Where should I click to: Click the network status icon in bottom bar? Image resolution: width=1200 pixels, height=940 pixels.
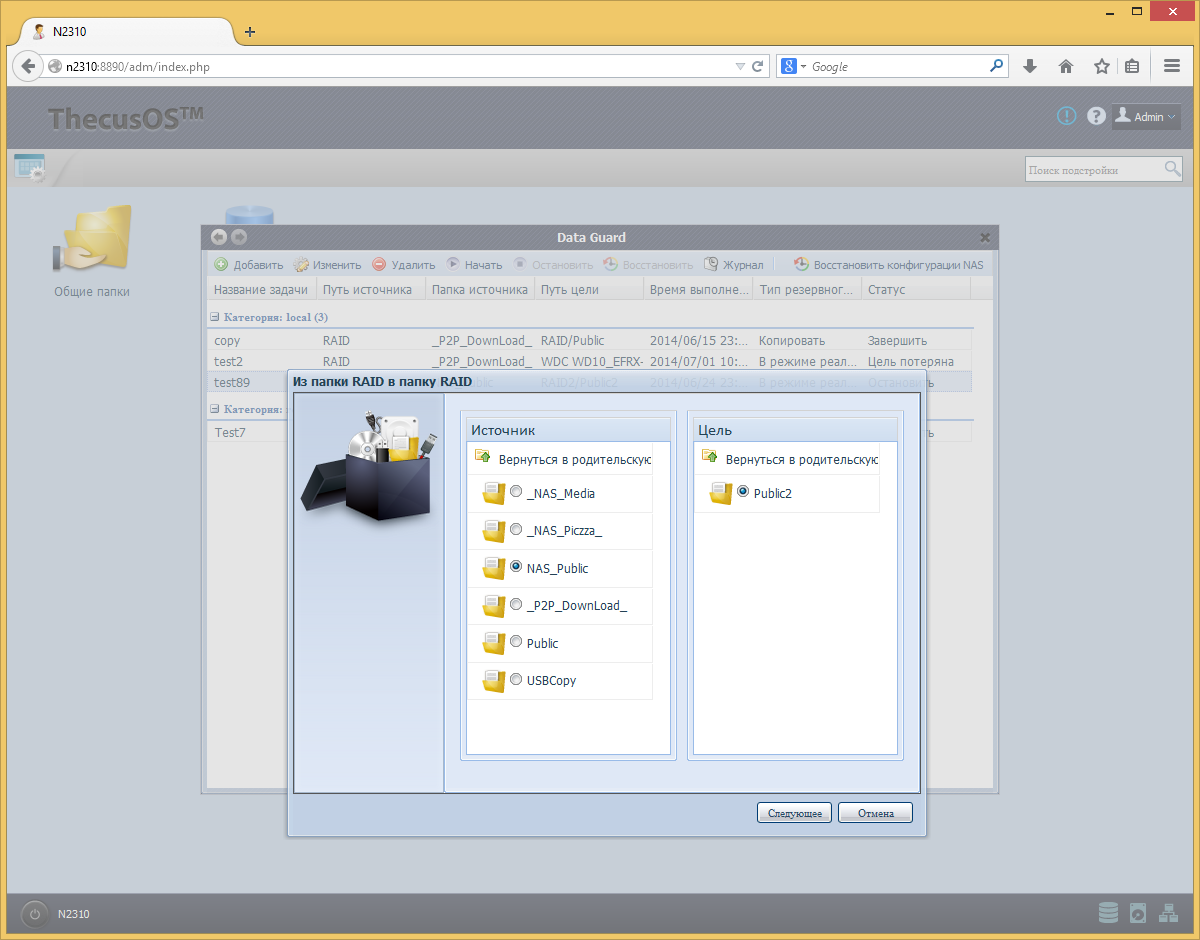pyautogui.click(x=1168, y=913)
